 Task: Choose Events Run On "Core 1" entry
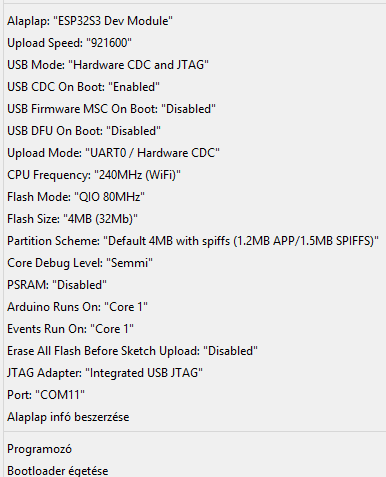pyautogui.click(x=195, y=329)
